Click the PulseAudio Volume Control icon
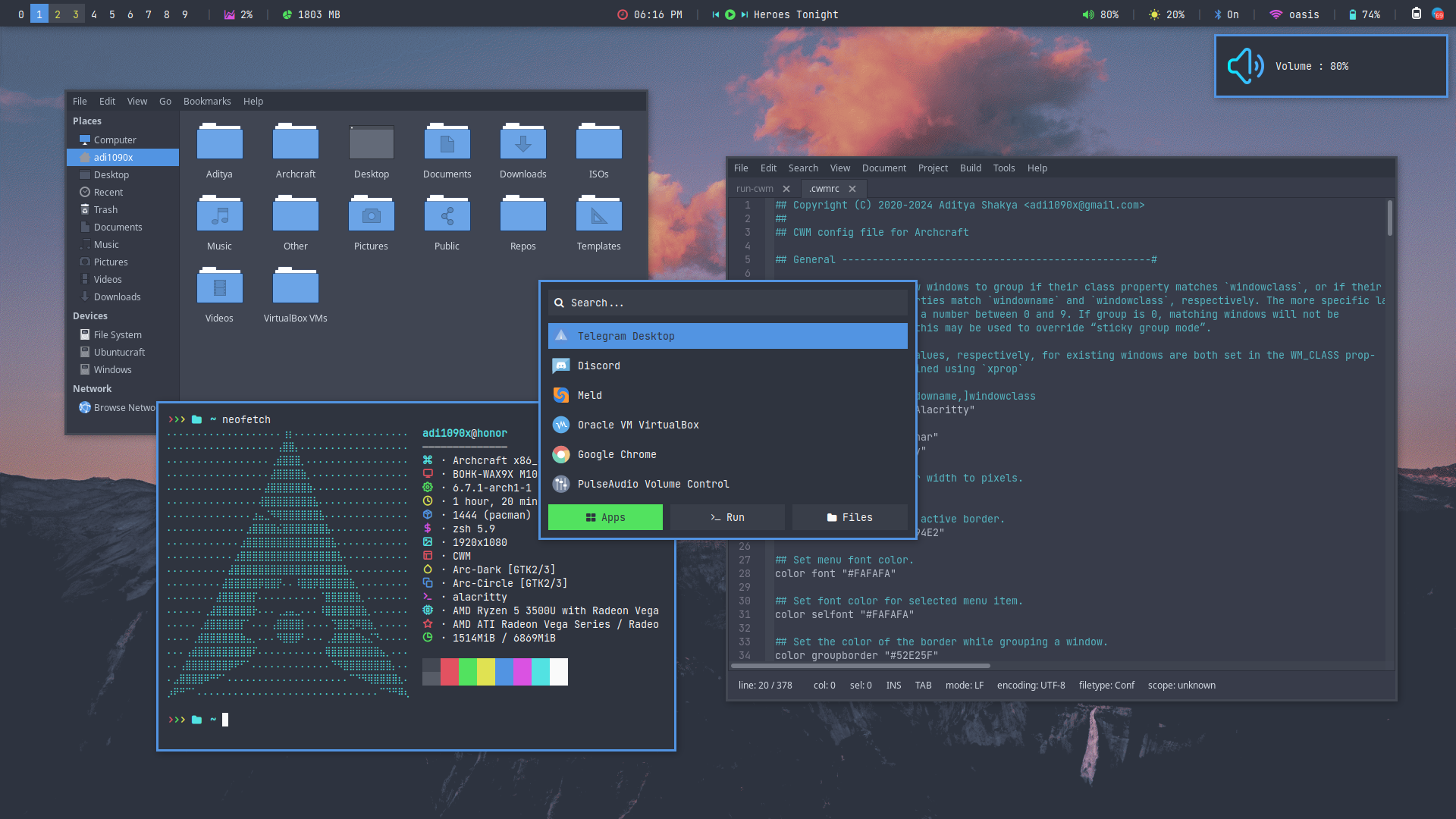Screen dimensions: 1456x819 click(561, 484)
